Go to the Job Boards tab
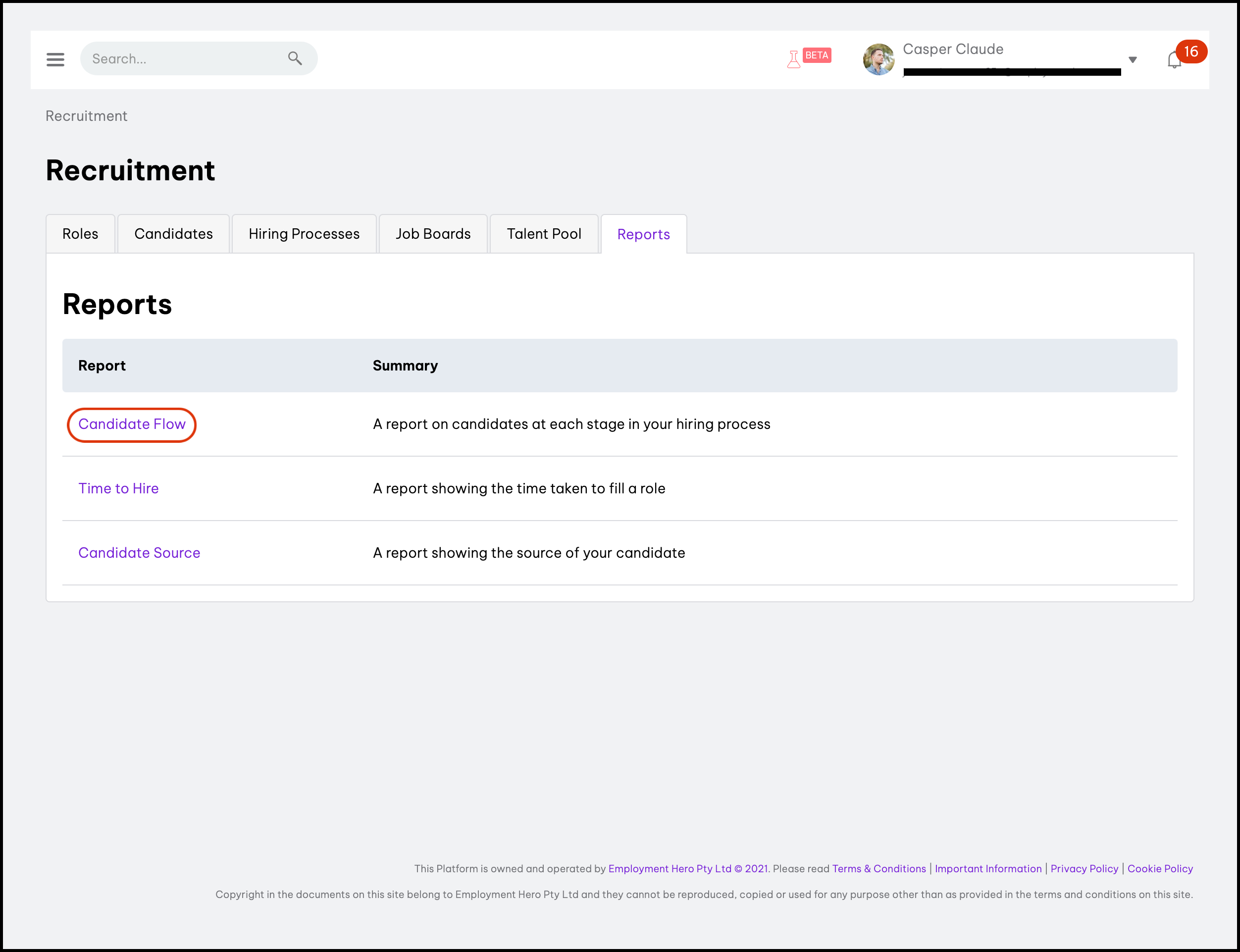Viewport: 1240px width, 952px height. (433, 234)
